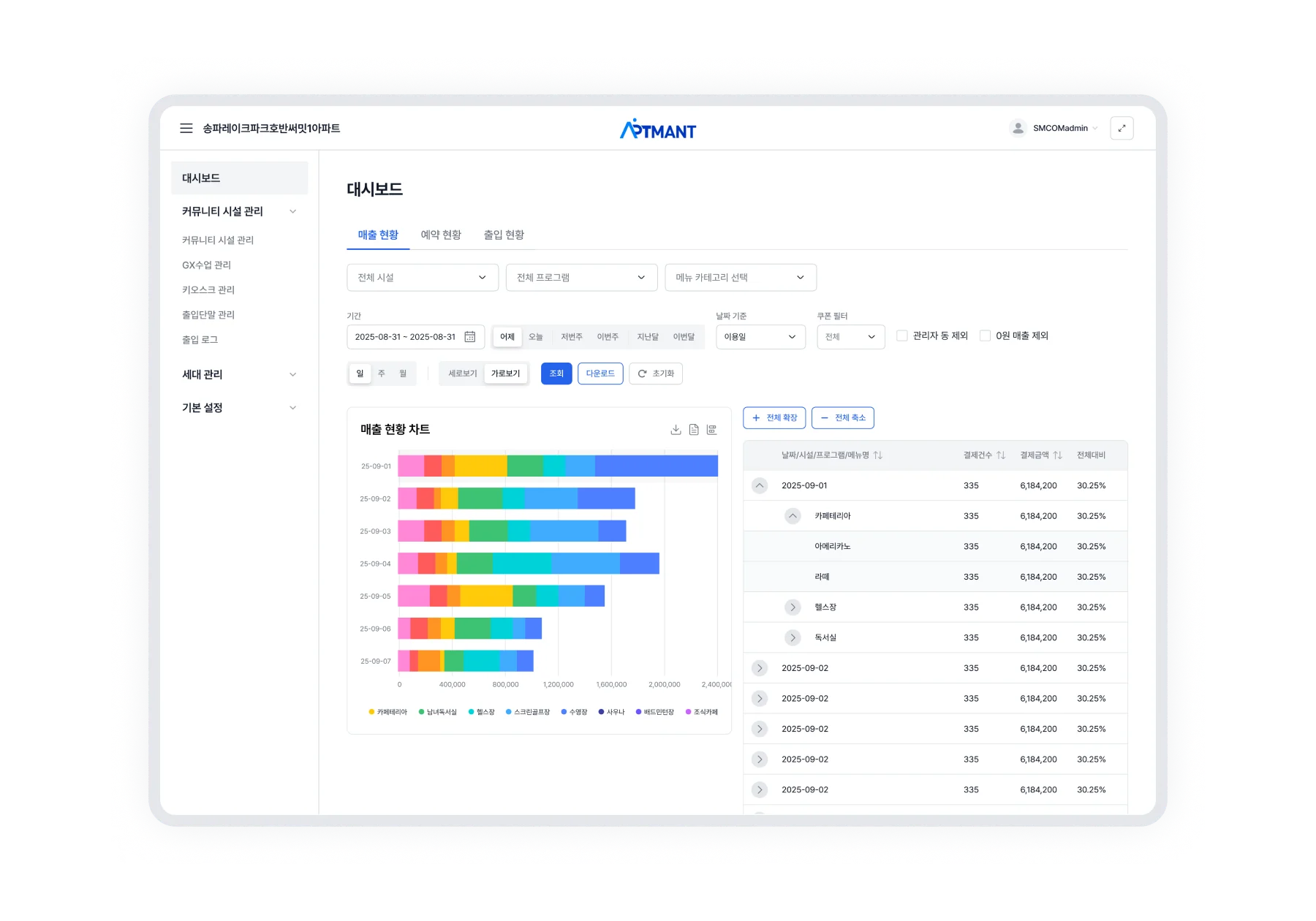Enable the 관리자 동 제외 checkbox
Image resolution: width=1316 pixels, height=921 pixels.
click(x=902, y=336)
